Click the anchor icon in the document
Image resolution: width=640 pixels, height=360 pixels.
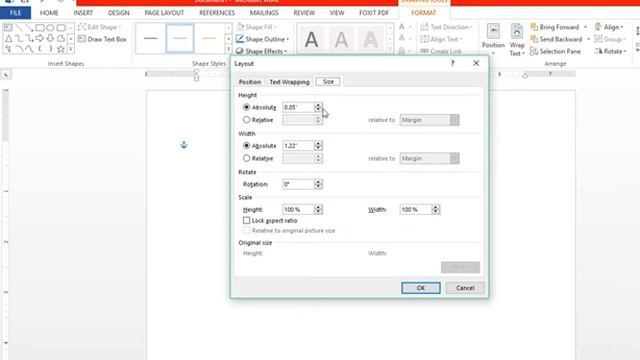click(184, 144)
